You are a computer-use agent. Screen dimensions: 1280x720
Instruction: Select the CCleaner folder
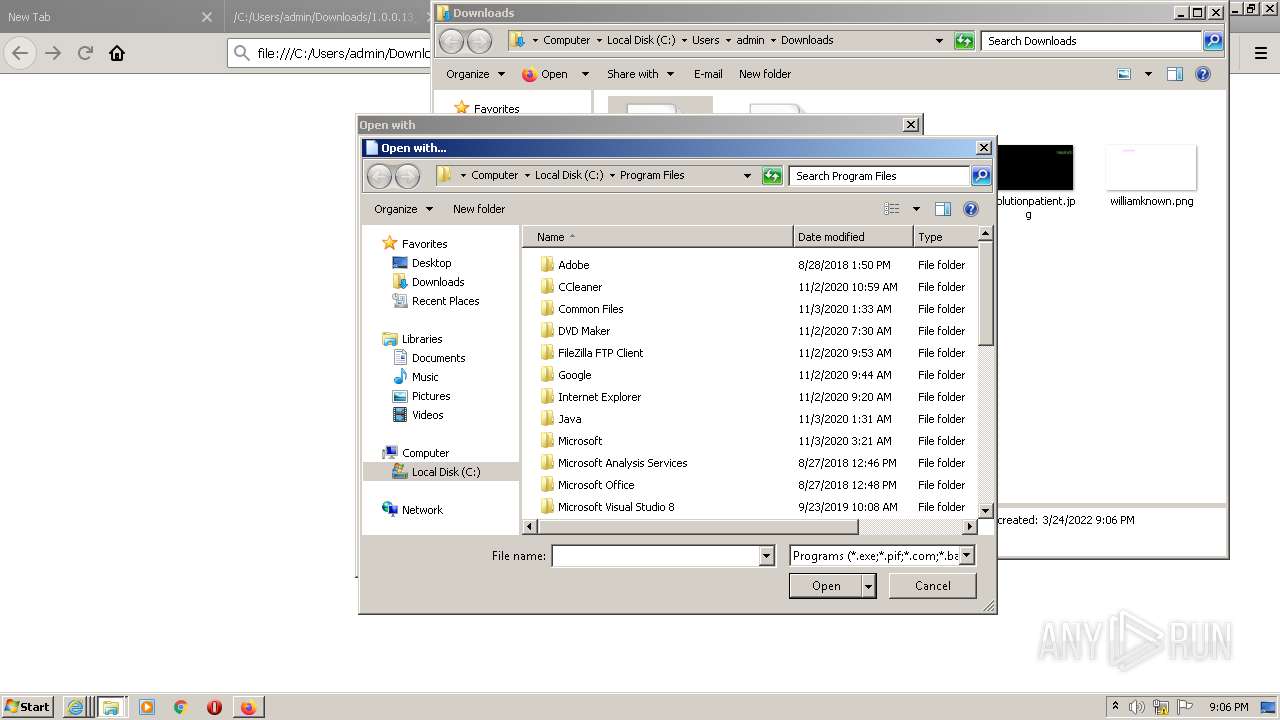[580, 287]
